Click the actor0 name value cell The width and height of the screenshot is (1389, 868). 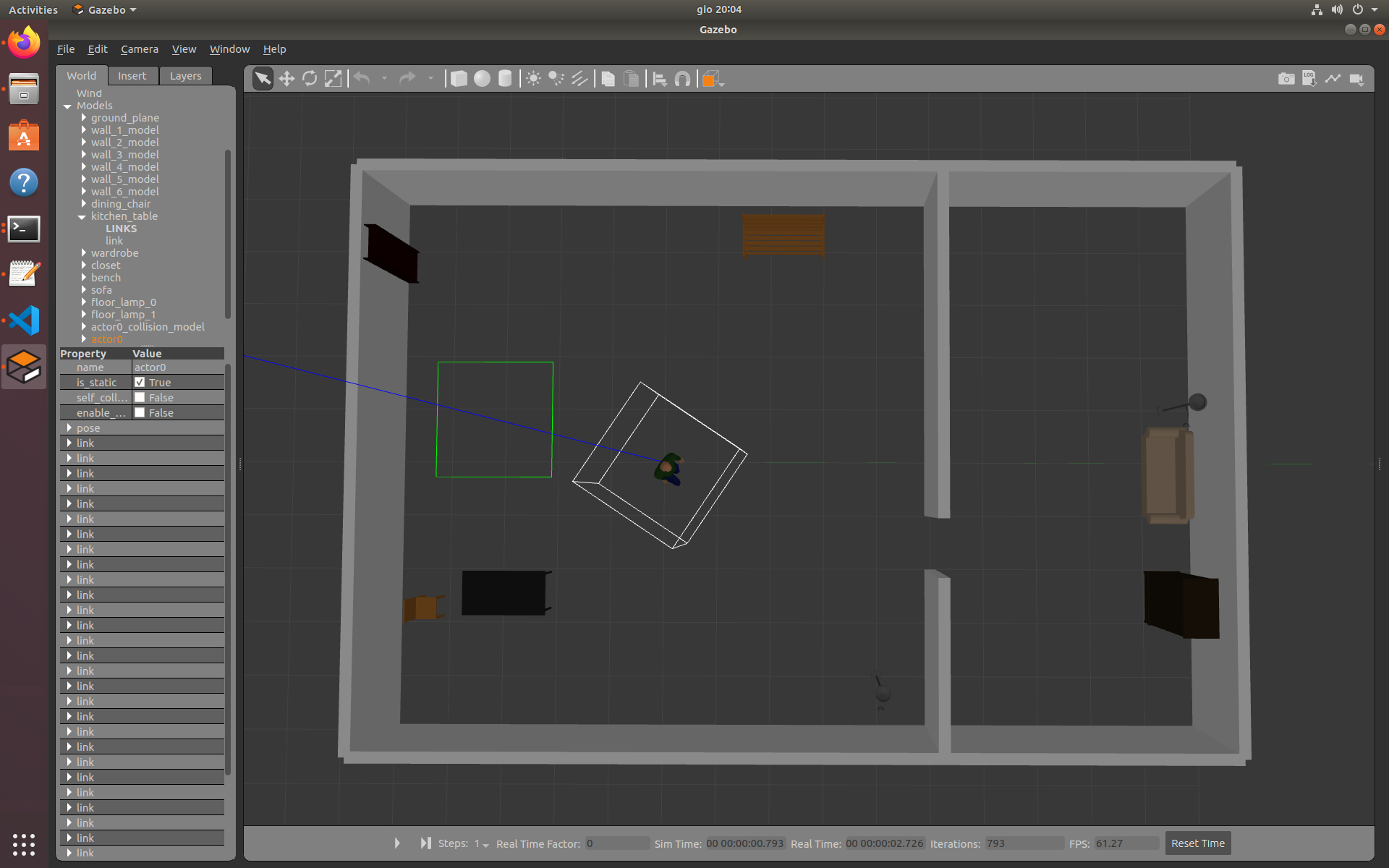(178, 367)
